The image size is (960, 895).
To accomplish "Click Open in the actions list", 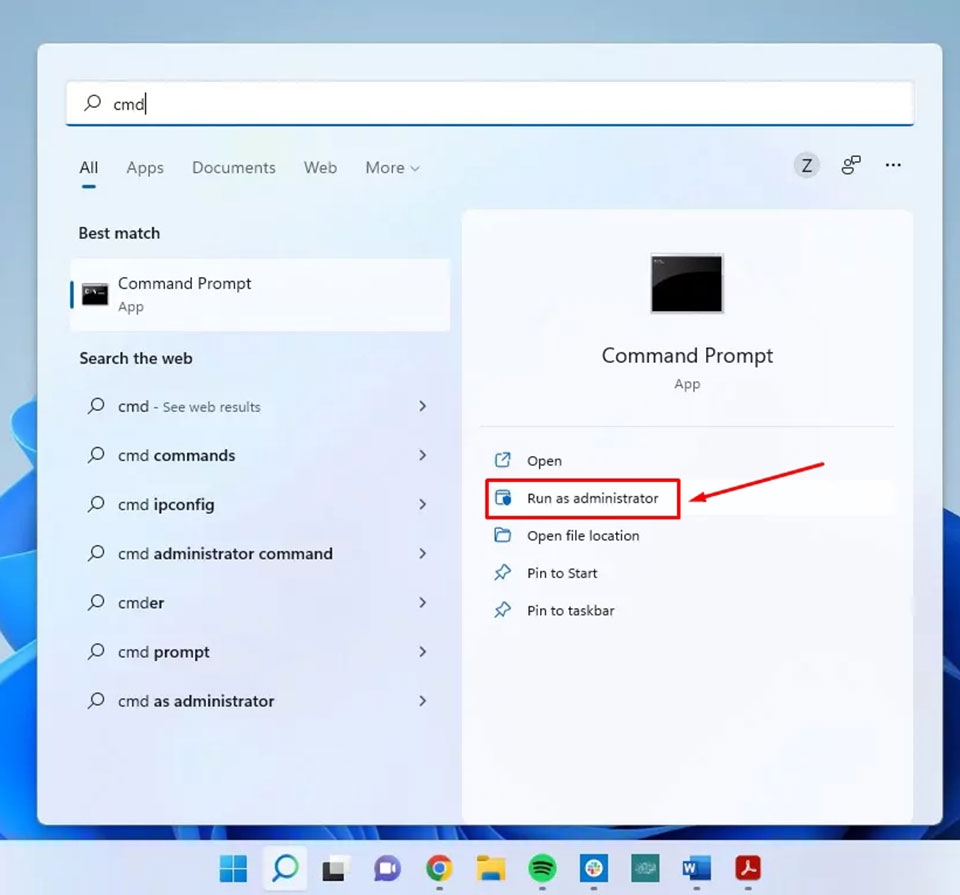I will point(544,460).
